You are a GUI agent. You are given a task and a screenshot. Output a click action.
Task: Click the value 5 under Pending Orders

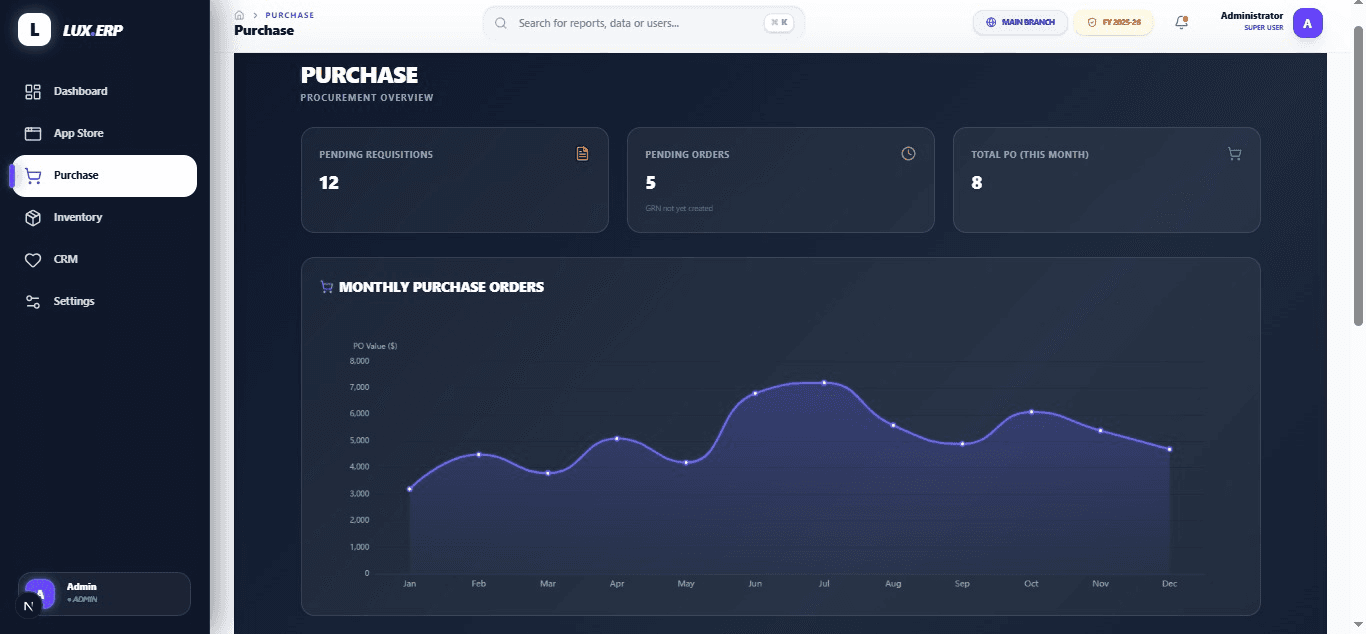[x=651, y=182]
